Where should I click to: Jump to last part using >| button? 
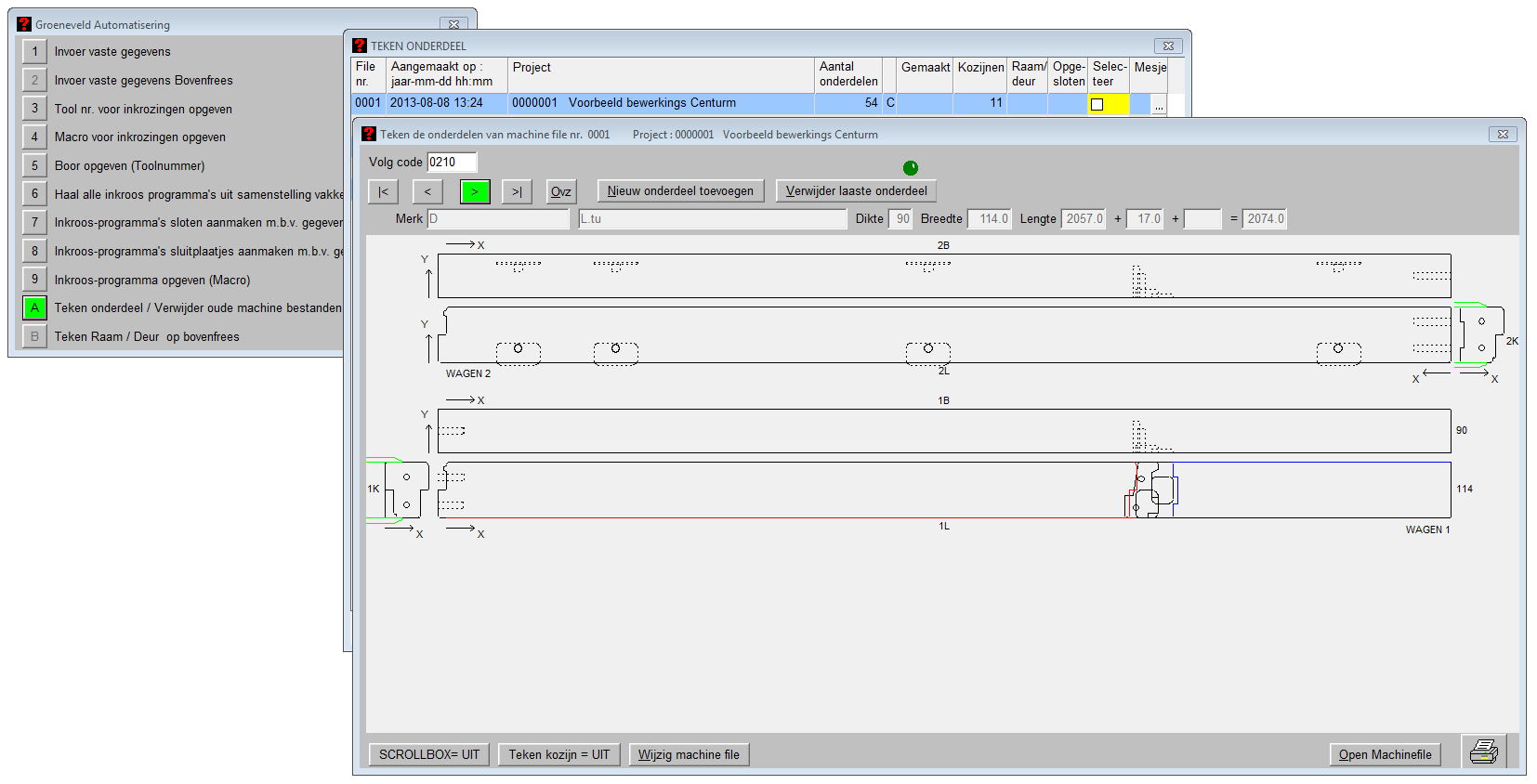(x=517, y=191)
